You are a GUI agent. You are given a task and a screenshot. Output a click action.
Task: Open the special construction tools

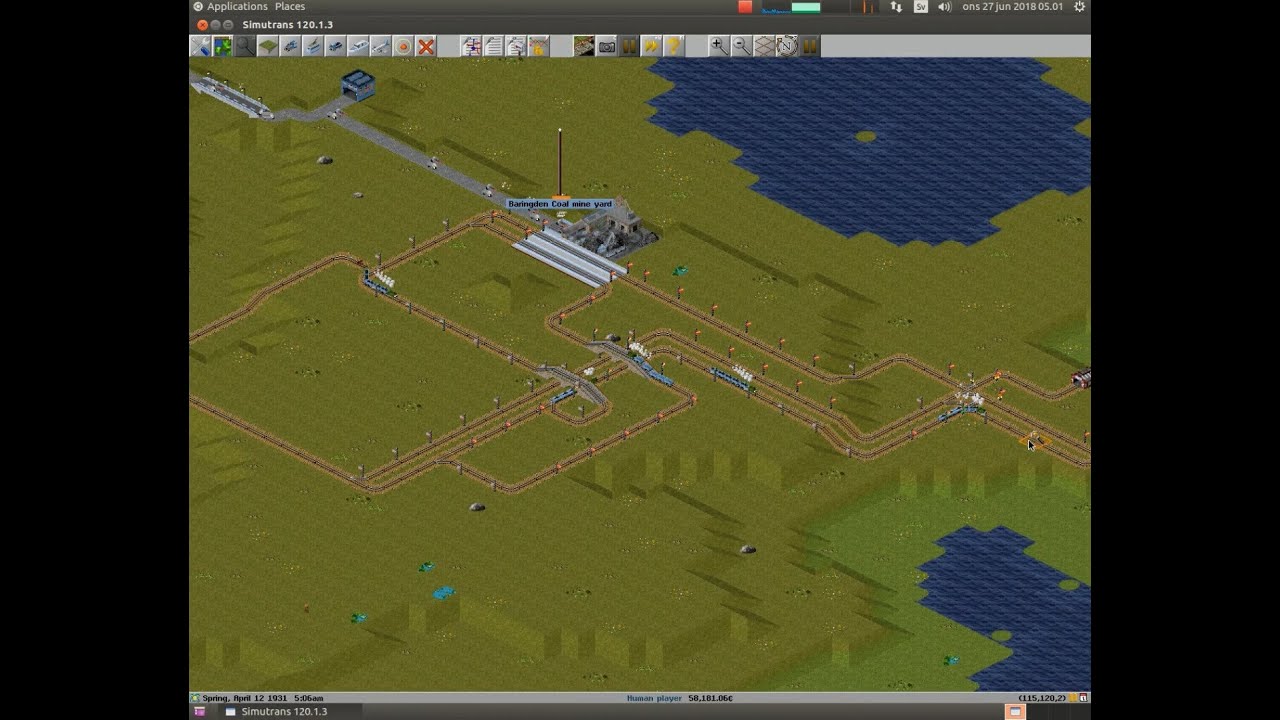pos(403,46)
